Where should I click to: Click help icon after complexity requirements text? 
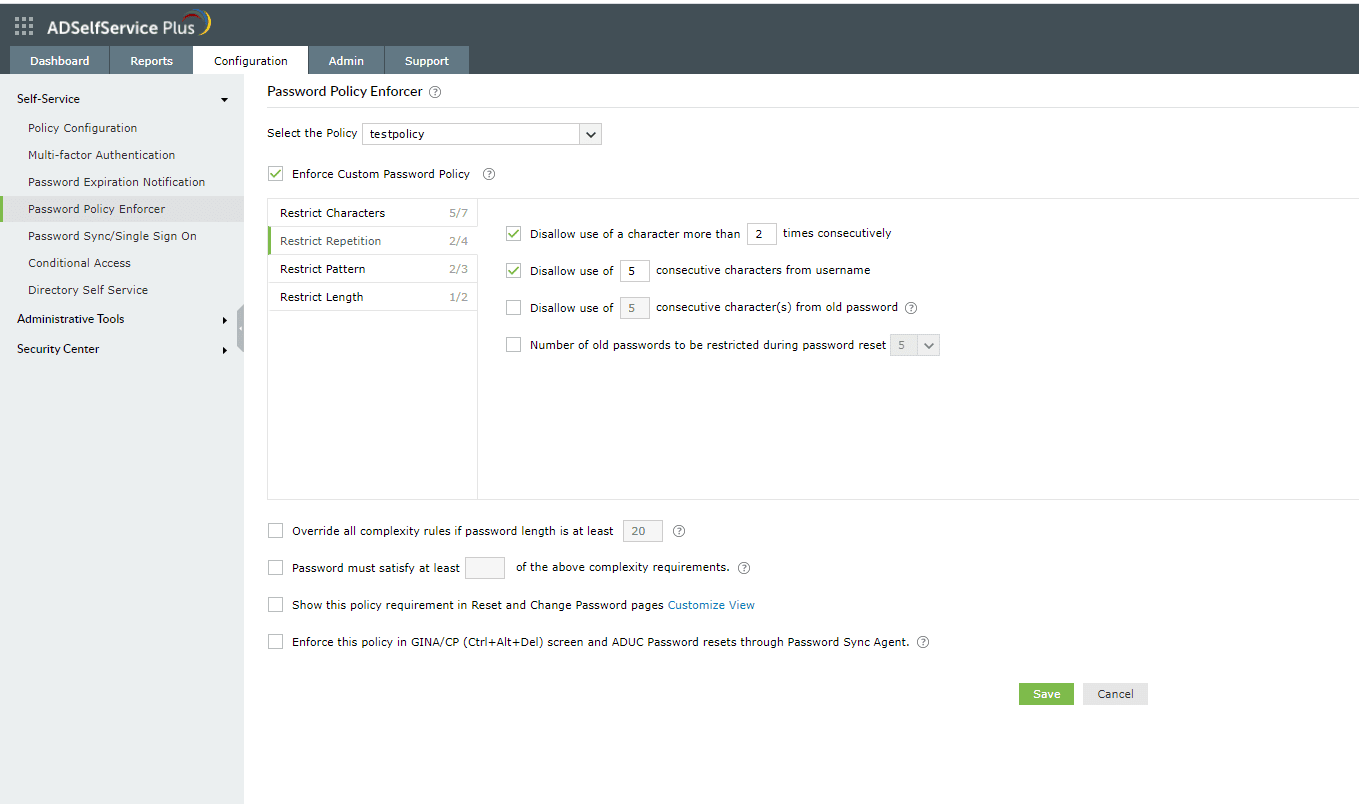tap(743, 568)
